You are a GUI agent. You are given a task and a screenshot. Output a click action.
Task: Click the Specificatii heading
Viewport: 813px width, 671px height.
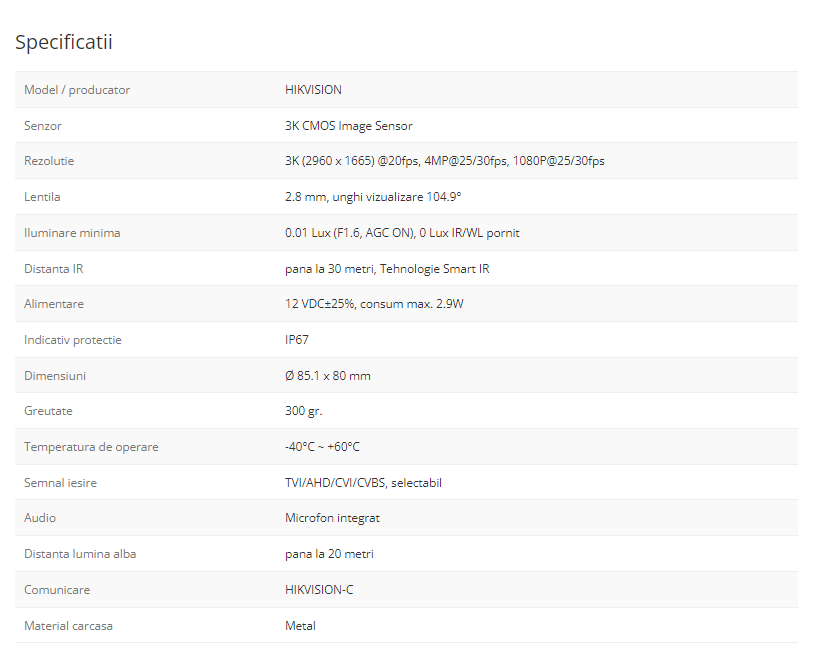(64, 42)
